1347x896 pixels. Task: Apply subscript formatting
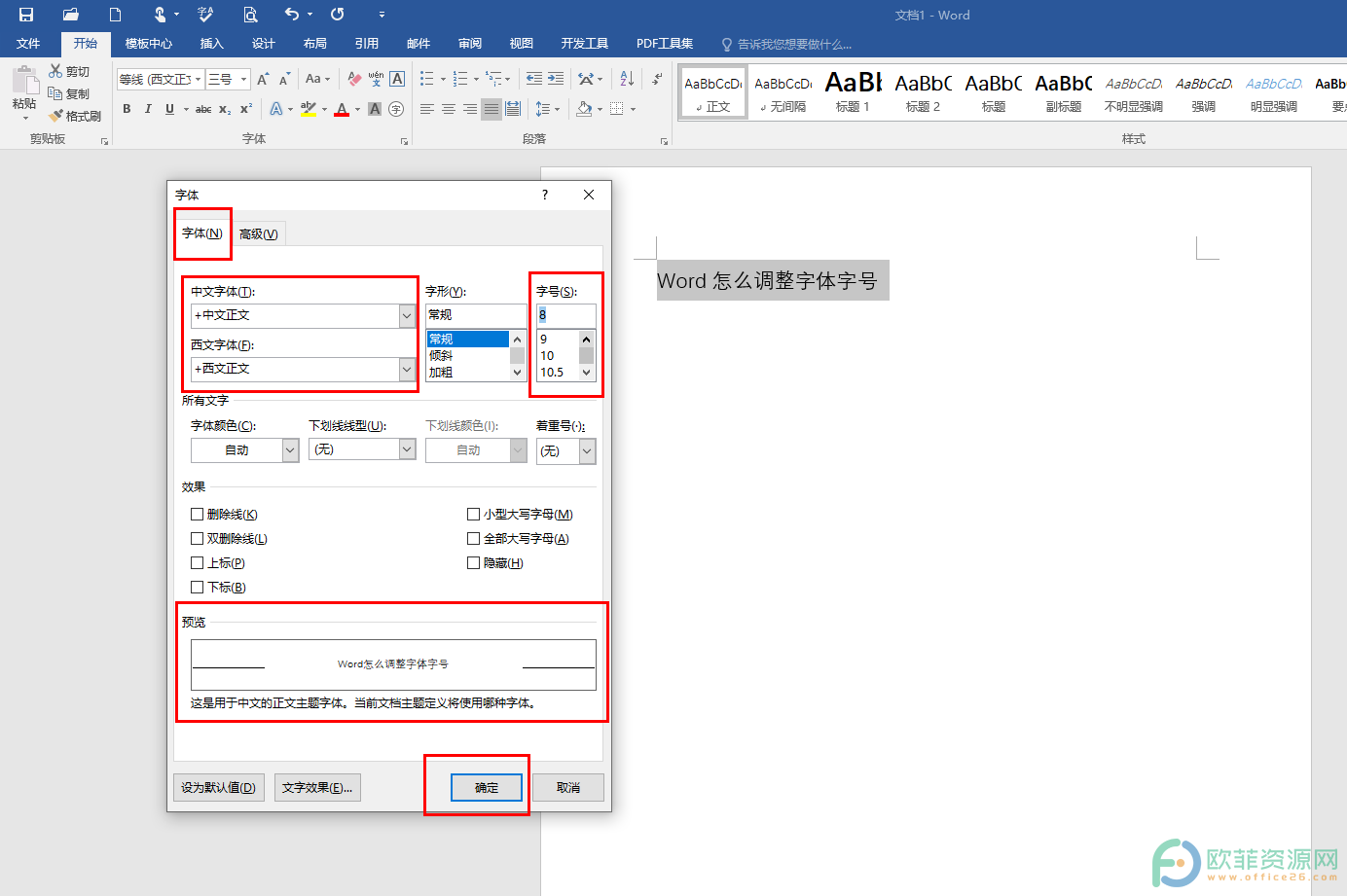[x=225, y=109]
